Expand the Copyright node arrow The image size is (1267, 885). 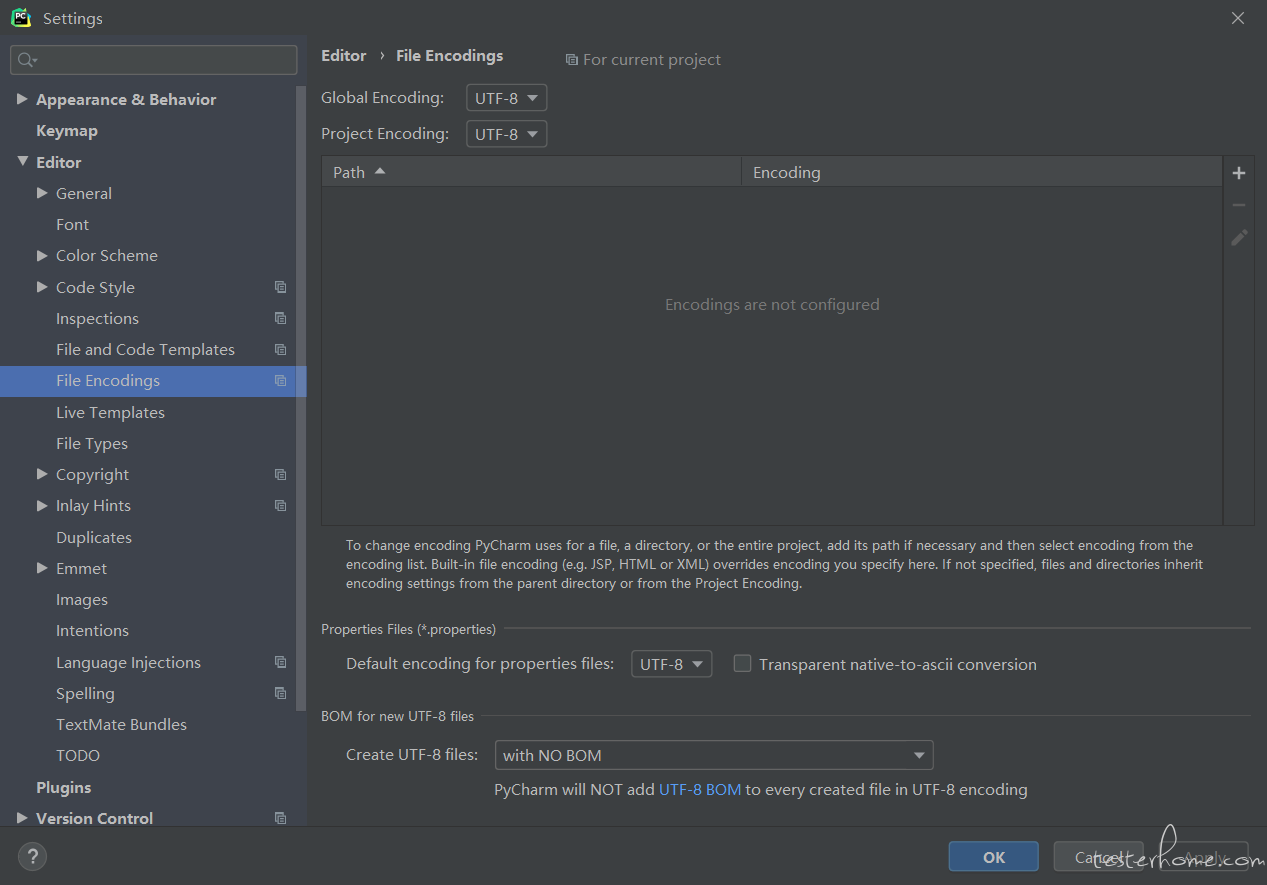[42, 474]
